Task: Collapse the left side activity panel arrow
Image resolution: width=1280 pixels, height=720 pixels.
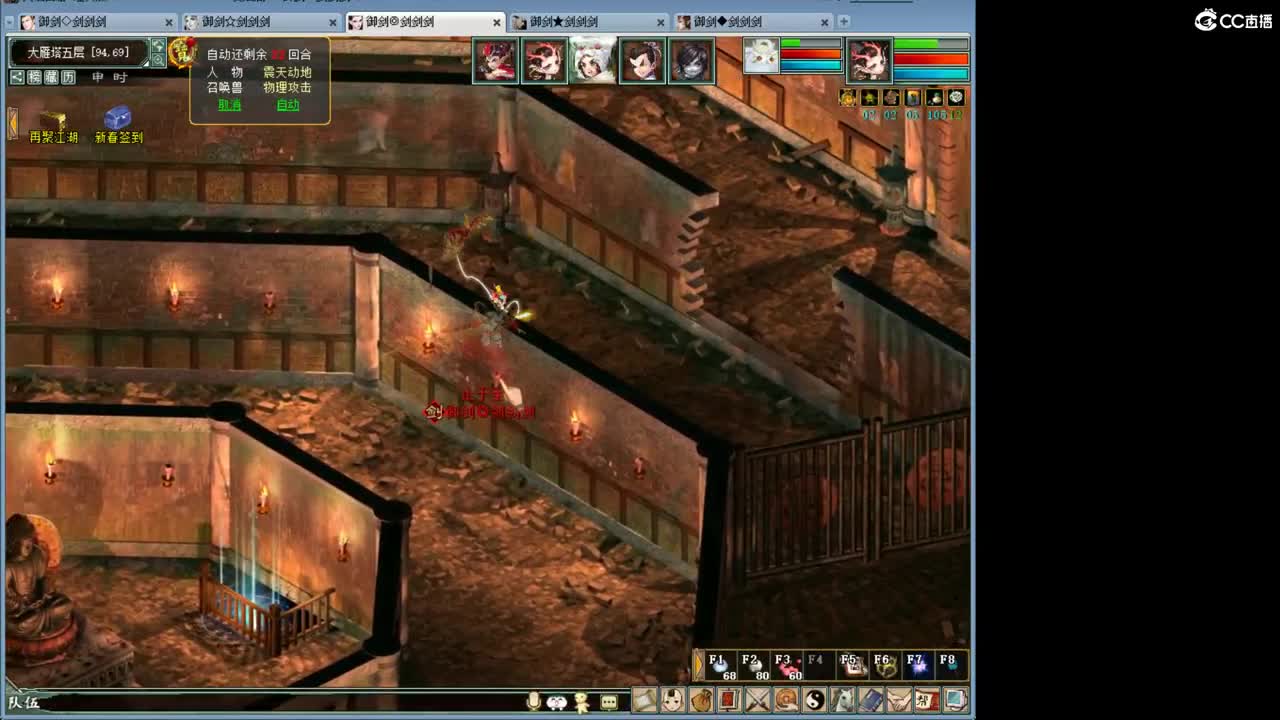Action: [13, 122]
